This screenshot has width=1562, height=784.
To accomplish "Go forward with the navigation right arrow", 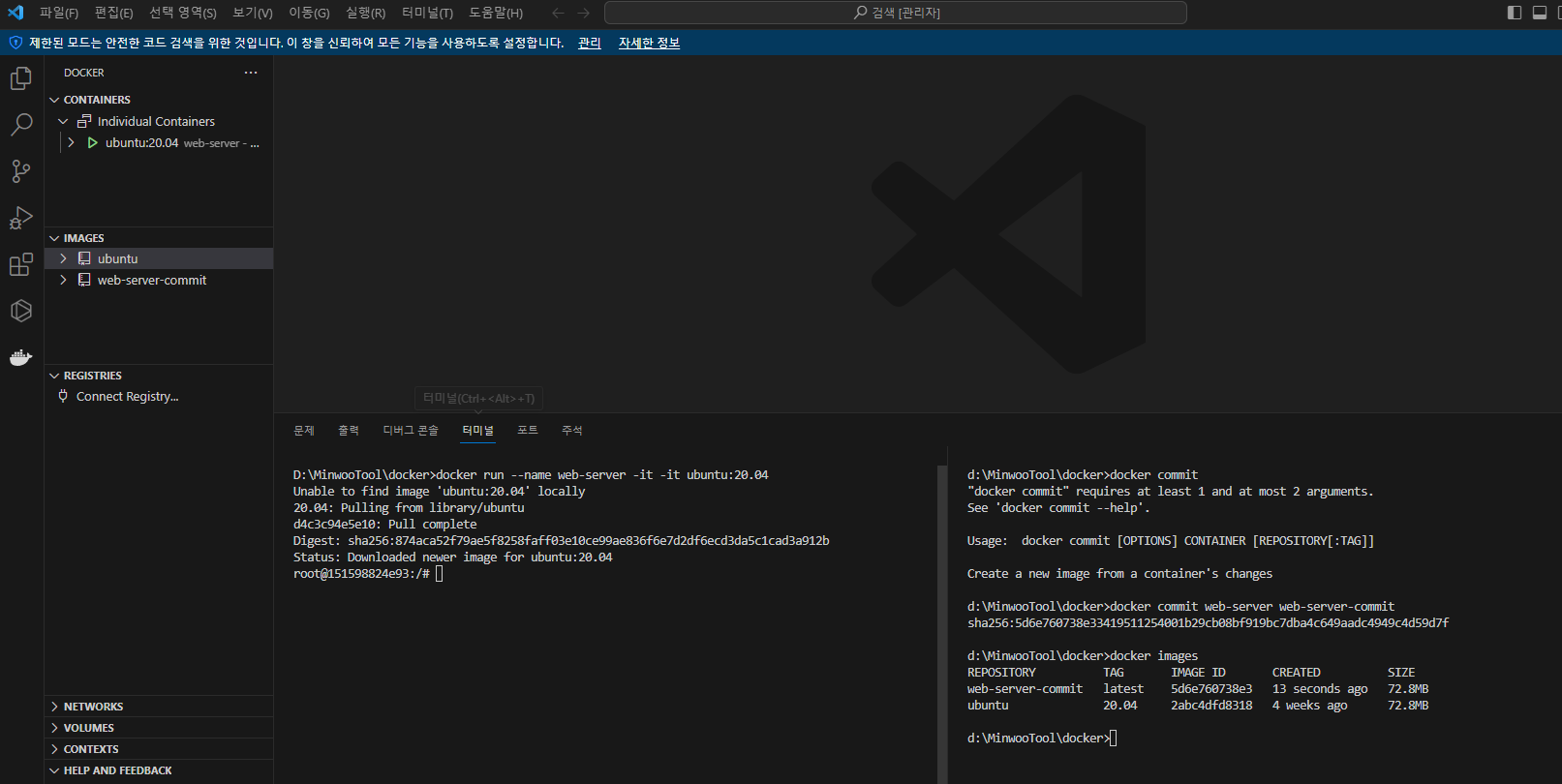I will tap(583, 13).
